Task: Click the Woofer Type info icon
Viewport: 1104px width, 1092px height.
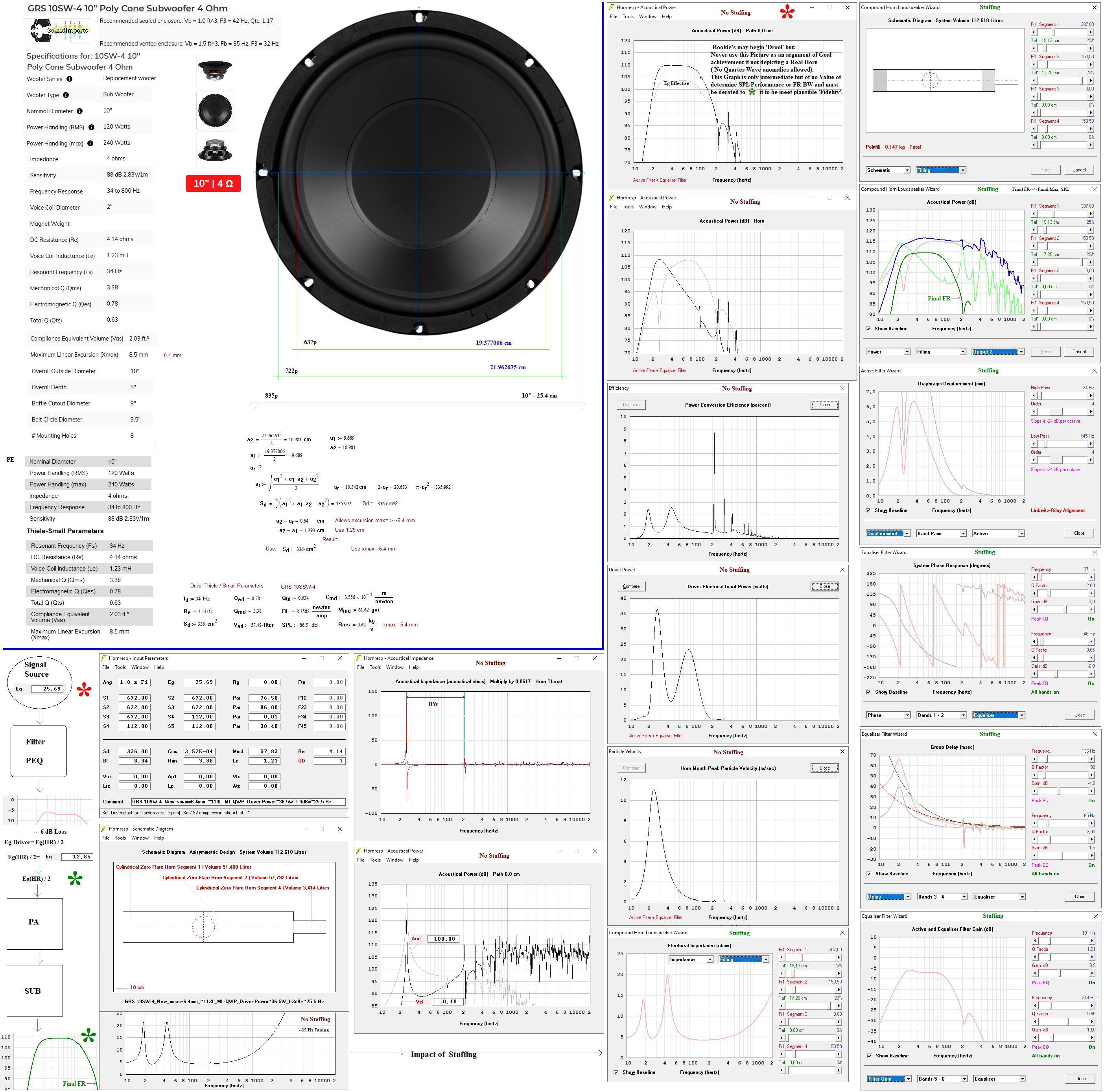Action: [66, 95]
